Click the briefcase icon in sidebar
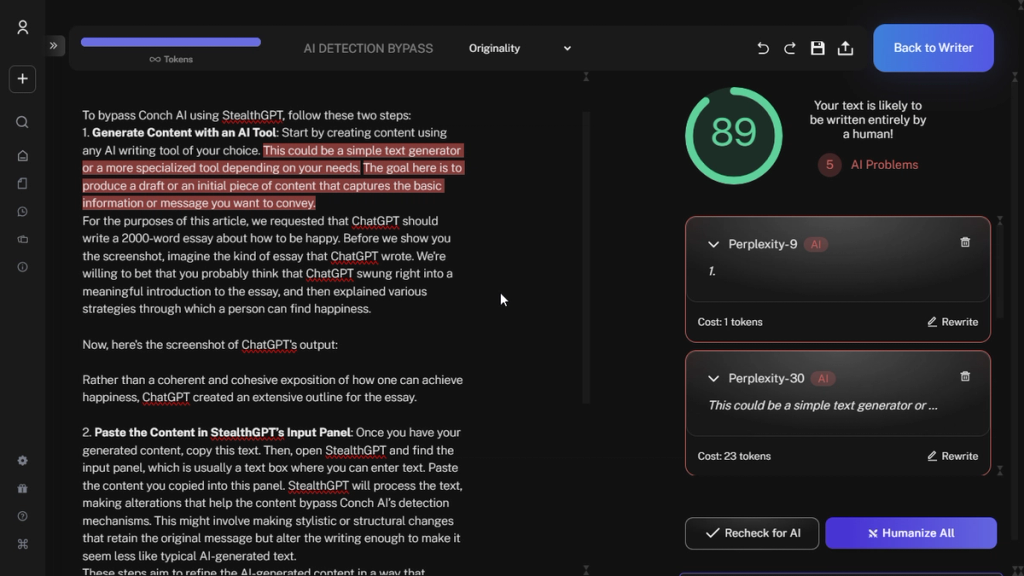The image size is (1024, 576). click(x=22, y=240)
